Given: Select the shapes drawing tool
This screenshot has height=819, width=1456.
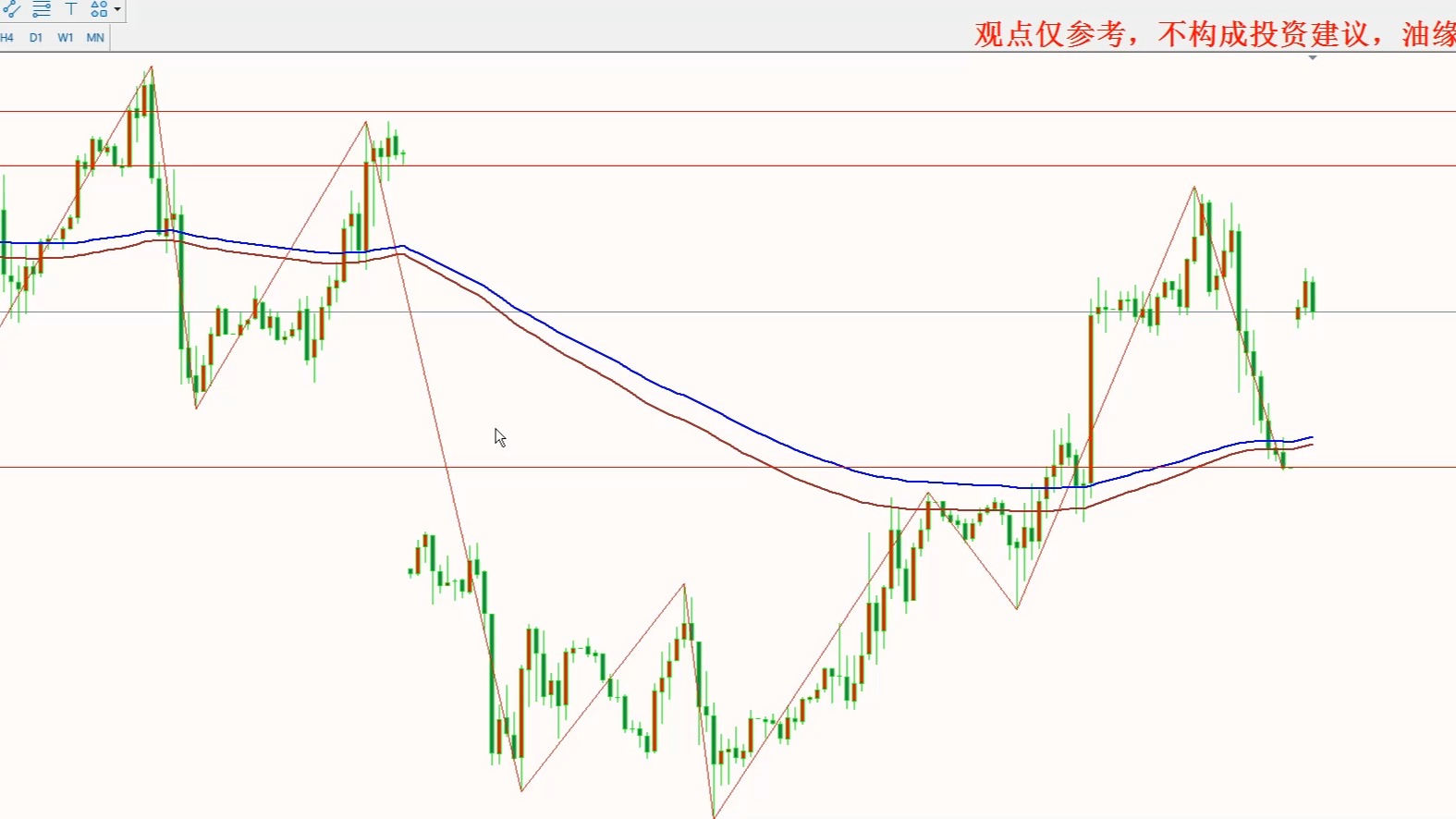Looking at the screenshot, I should (99, 9).
